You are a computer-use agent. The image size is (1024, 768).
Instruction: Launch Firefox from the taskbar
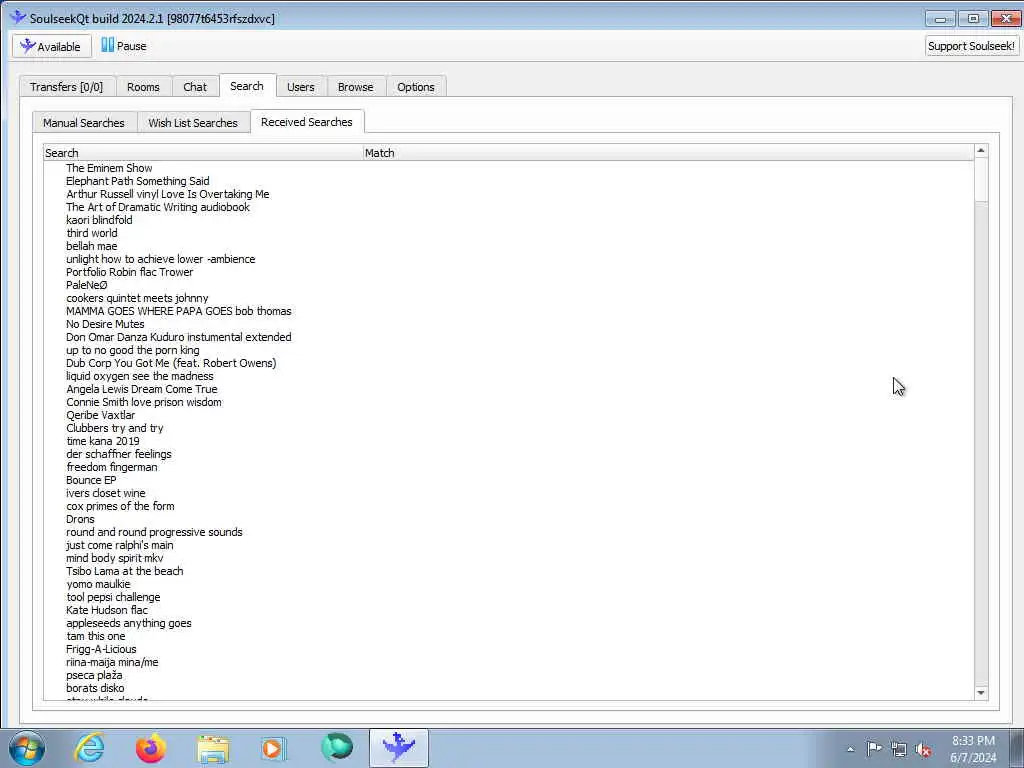pos(151,748)
